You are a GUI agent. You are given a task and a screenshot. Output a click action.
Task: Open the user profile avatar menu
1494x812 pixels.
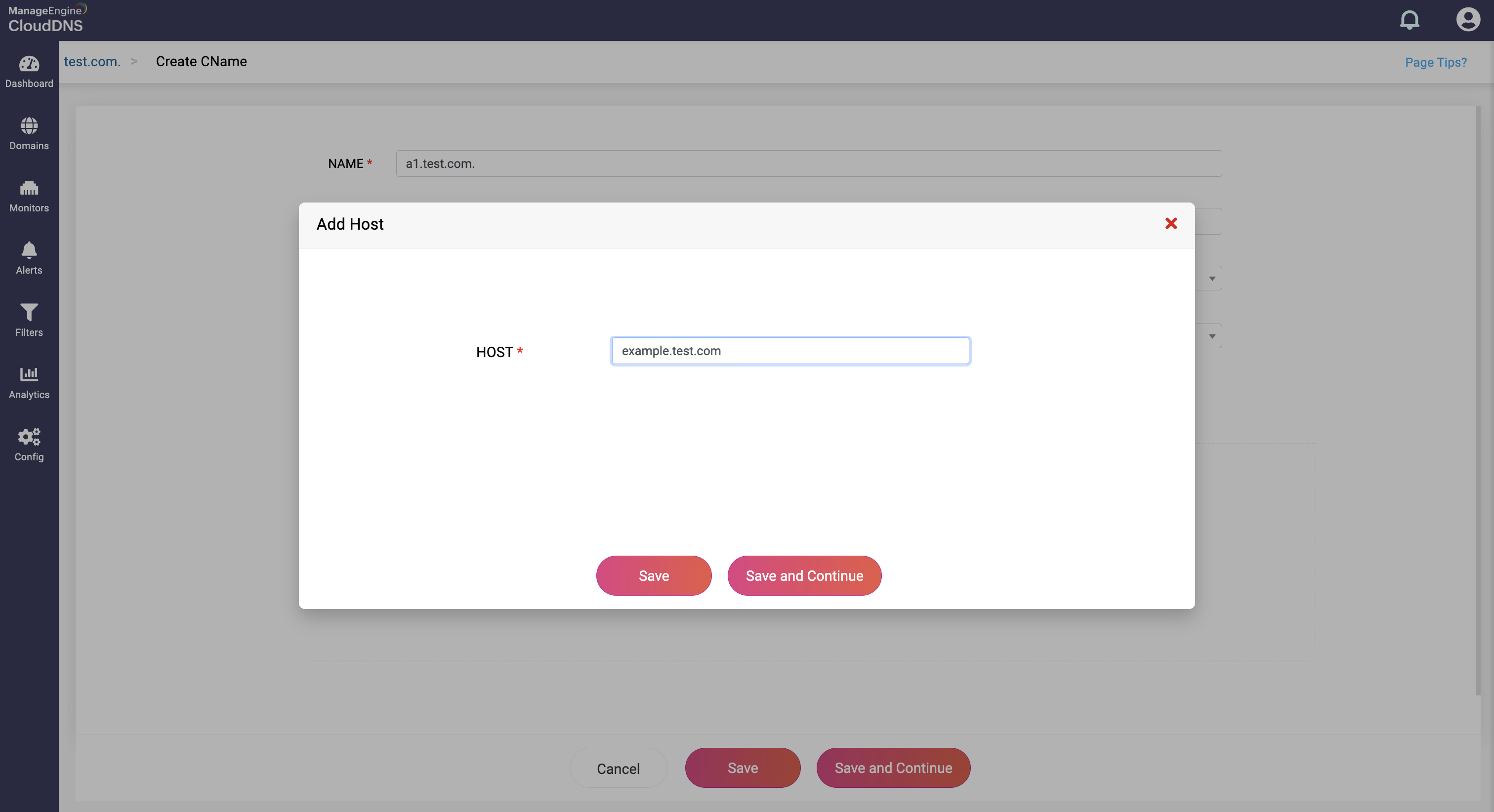click(x=1468, y=20)
